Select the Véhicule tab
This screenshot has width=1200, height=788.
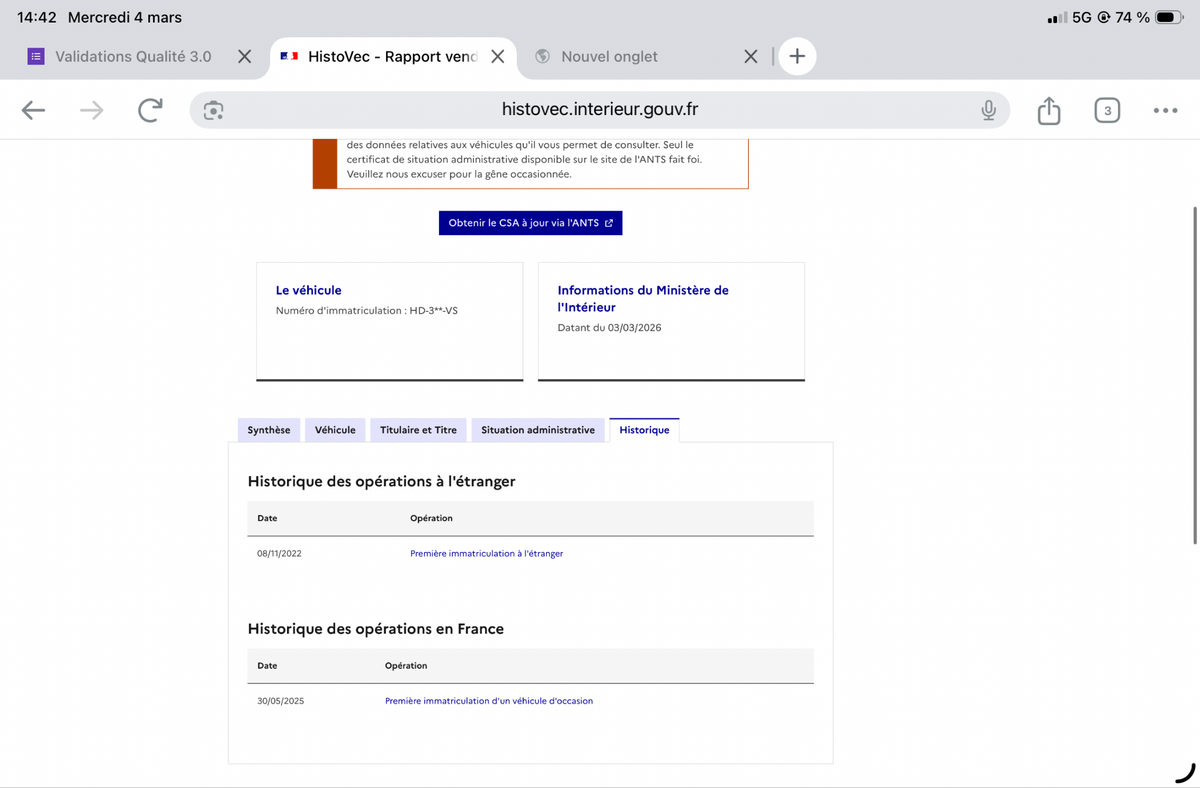click(335, 430)
